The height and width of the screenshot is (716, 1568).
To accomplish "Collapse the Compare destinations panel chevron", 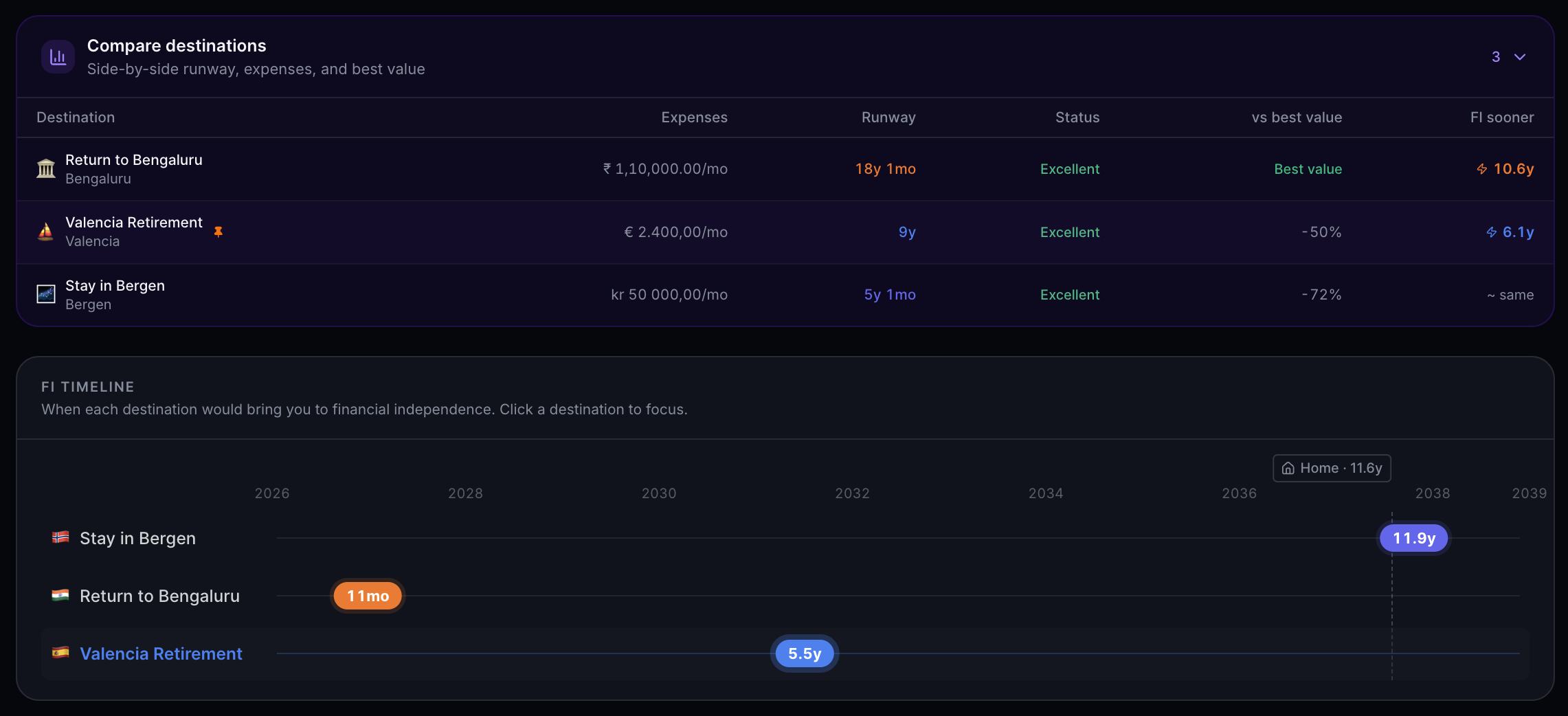I will tap(1520, 57).
